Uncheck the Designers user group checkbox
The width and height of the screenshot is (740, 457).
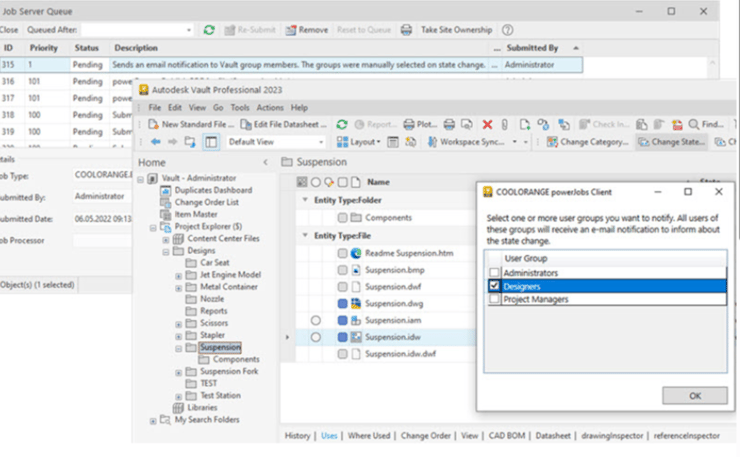[x=494, y=286]
